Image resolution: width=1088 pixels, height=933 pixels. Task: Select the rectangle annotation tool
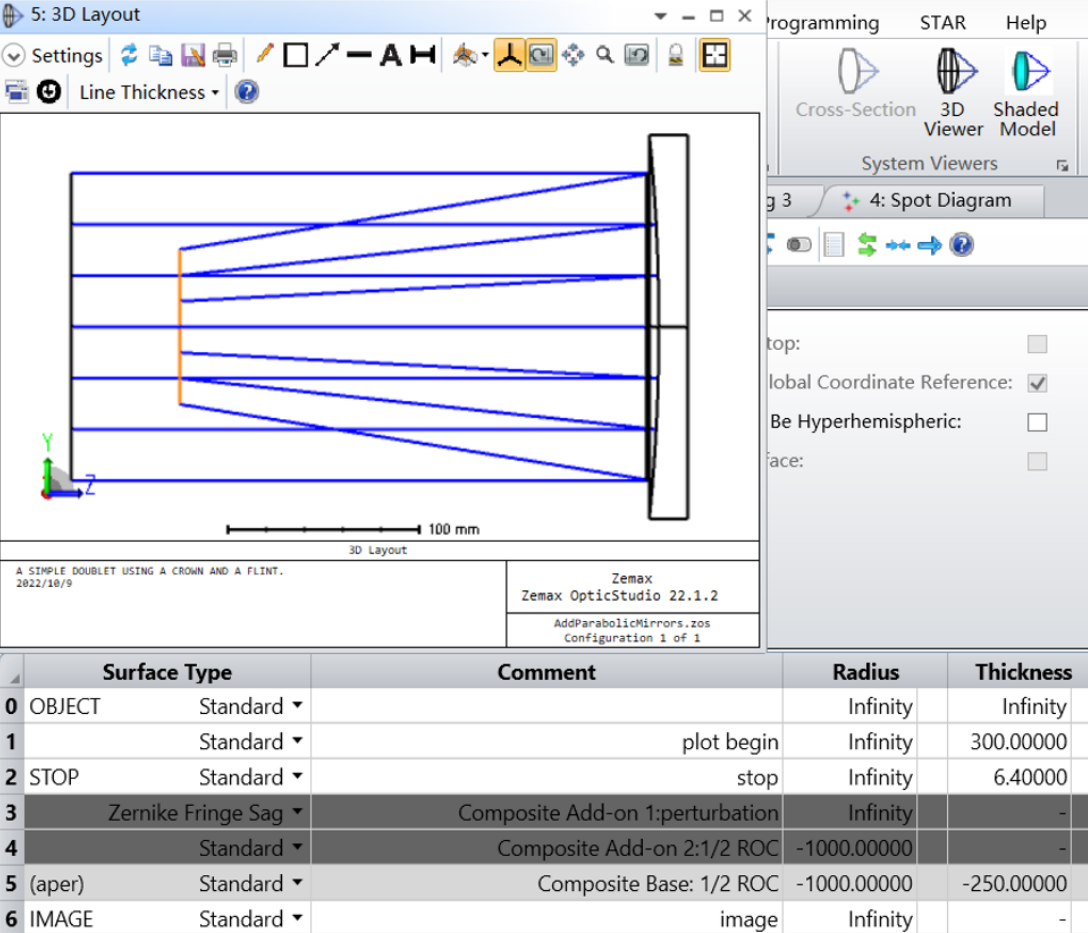click(x=296, y=55)
